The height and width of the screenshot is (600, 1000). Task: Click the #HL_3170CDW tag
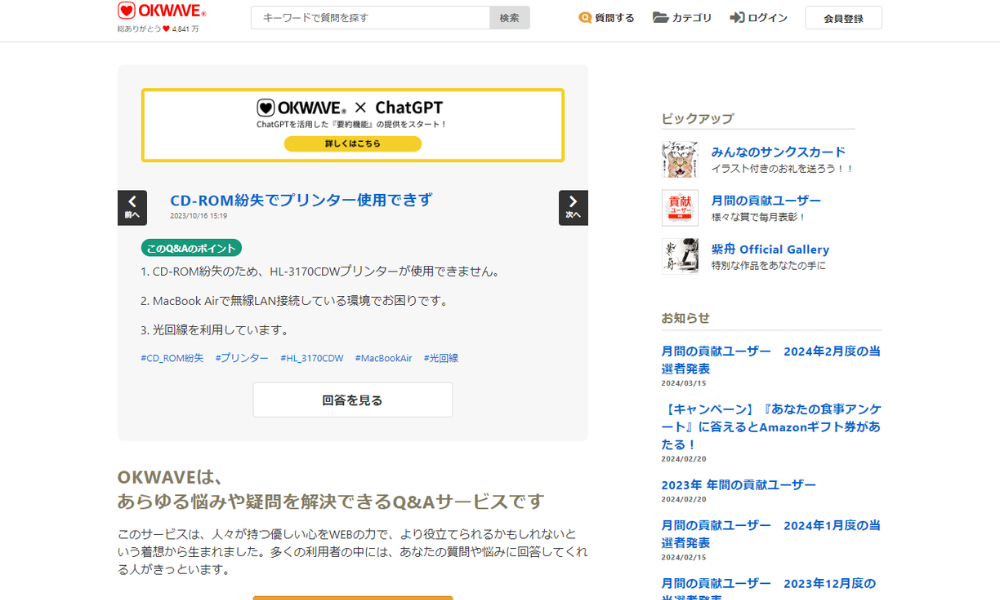click(x=311, y=358)
